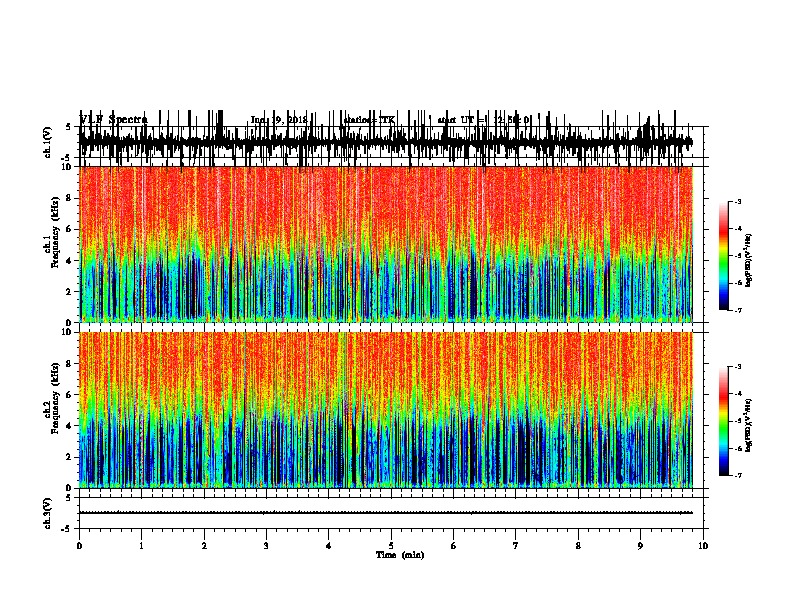Viewport: 792px width, 612px height.
Task: Click the 'start UT' header text
Action: pos(455,120)
